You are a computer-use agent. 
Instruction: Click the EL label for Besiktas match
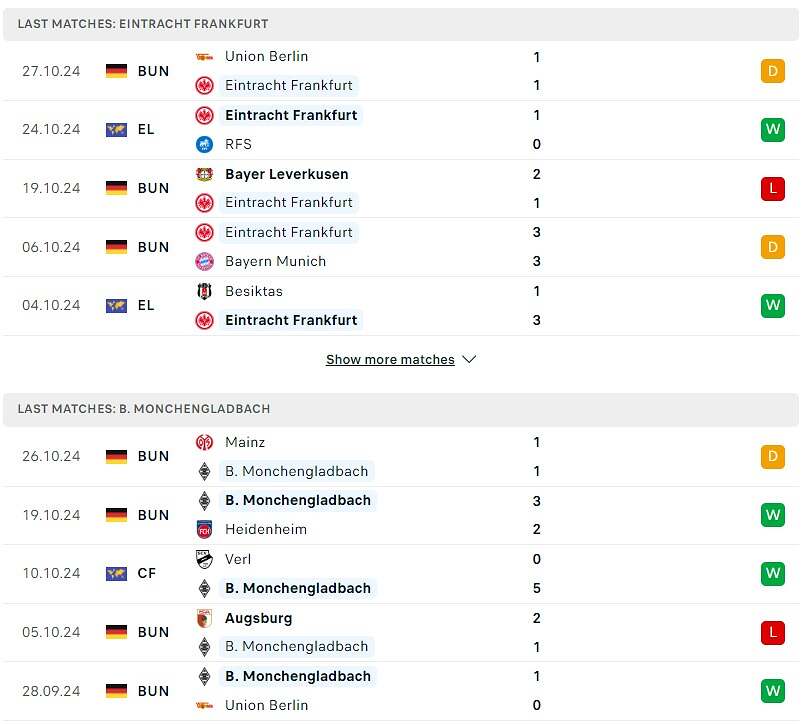(x=146, y=306)
